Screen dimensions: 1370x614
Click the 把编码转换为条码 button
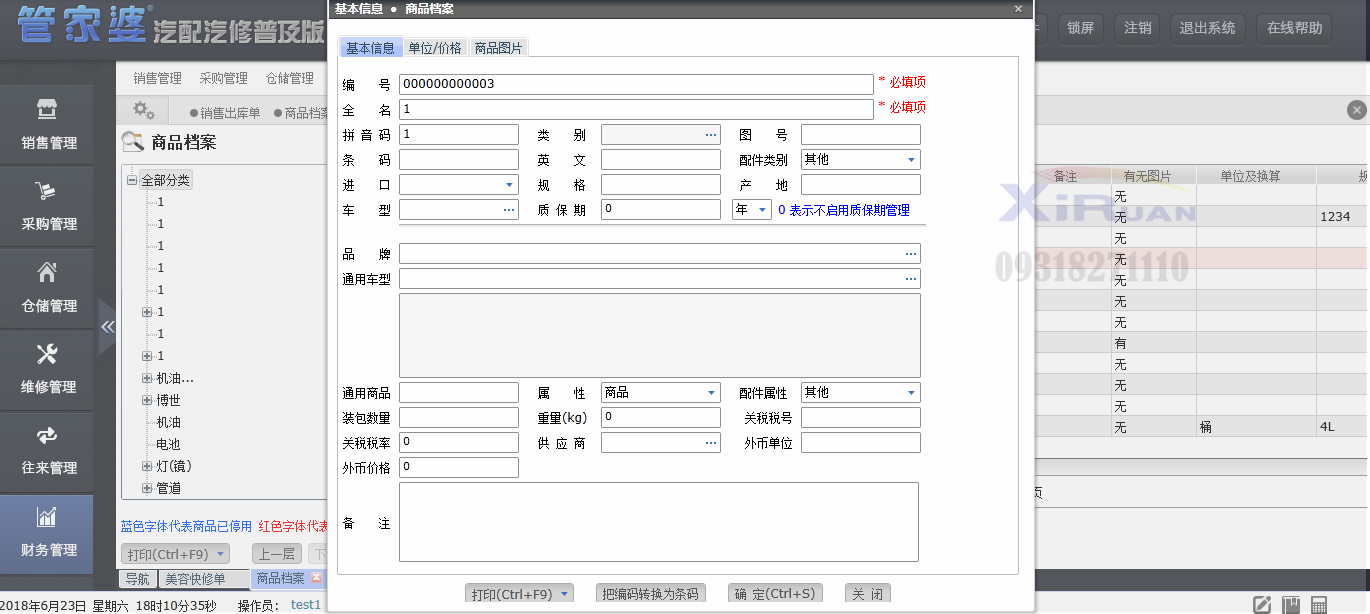650,594
